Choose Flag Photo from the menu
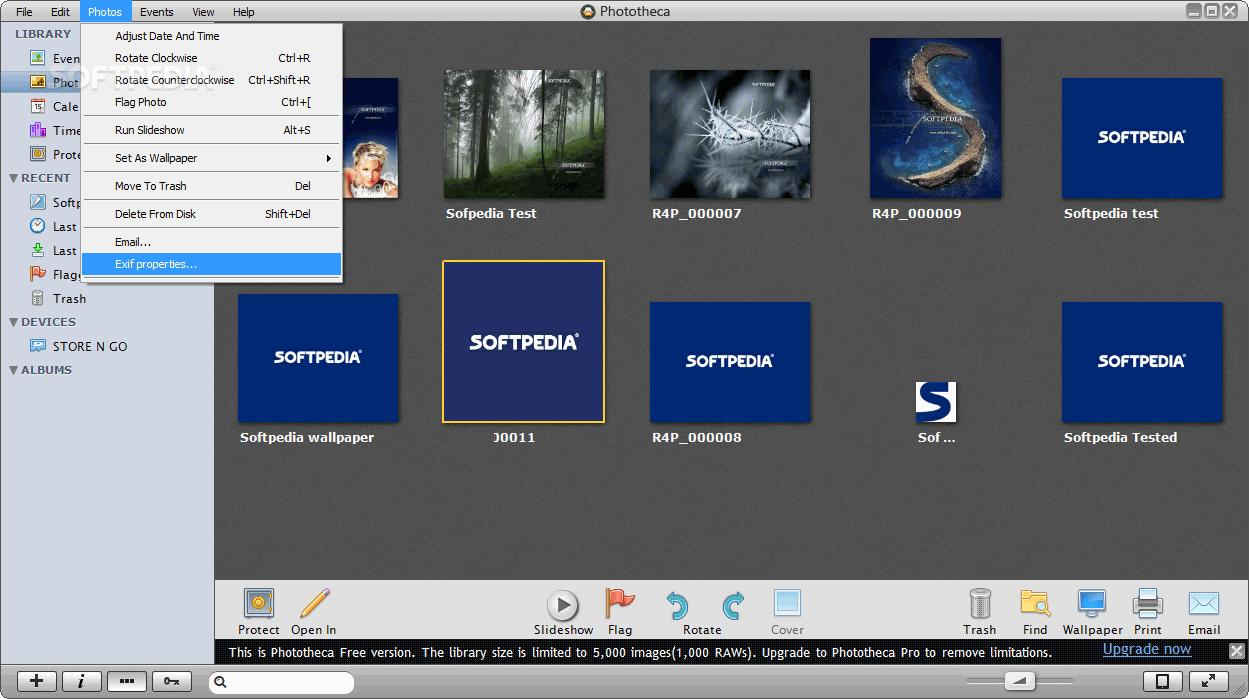 coord(212,102)
